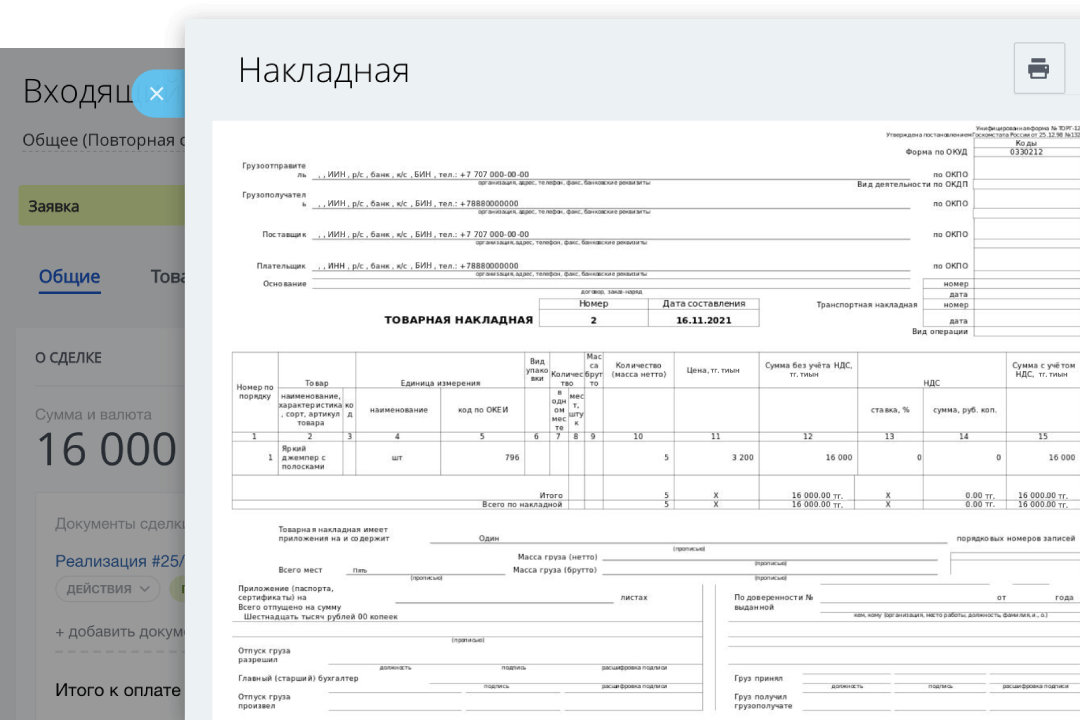
Task: Click the Грузополучатель label
Action: pos(274,199)
